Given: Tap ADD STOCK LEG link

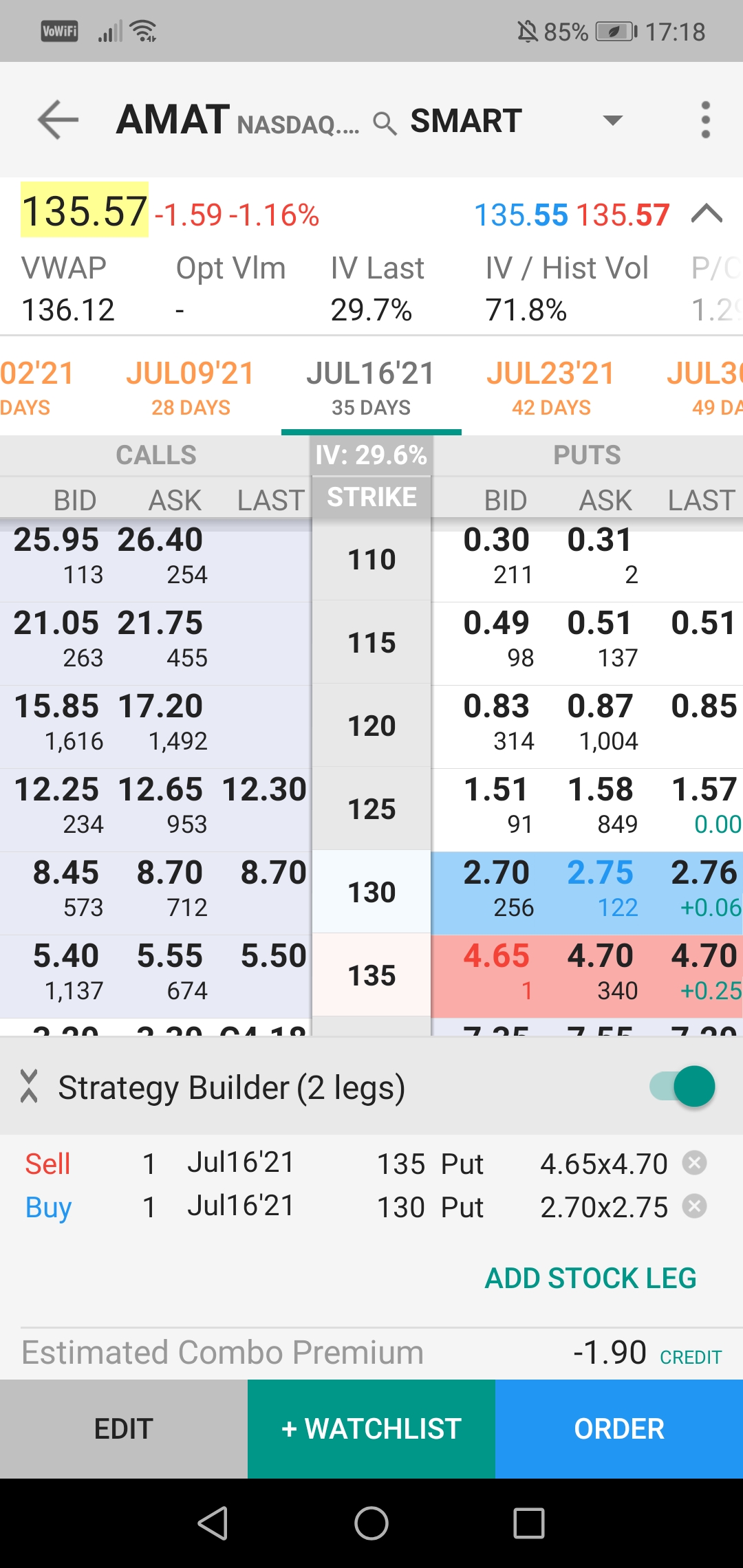Looking at the screenshot, I should pyautogui.click(x=590, y=1278).
